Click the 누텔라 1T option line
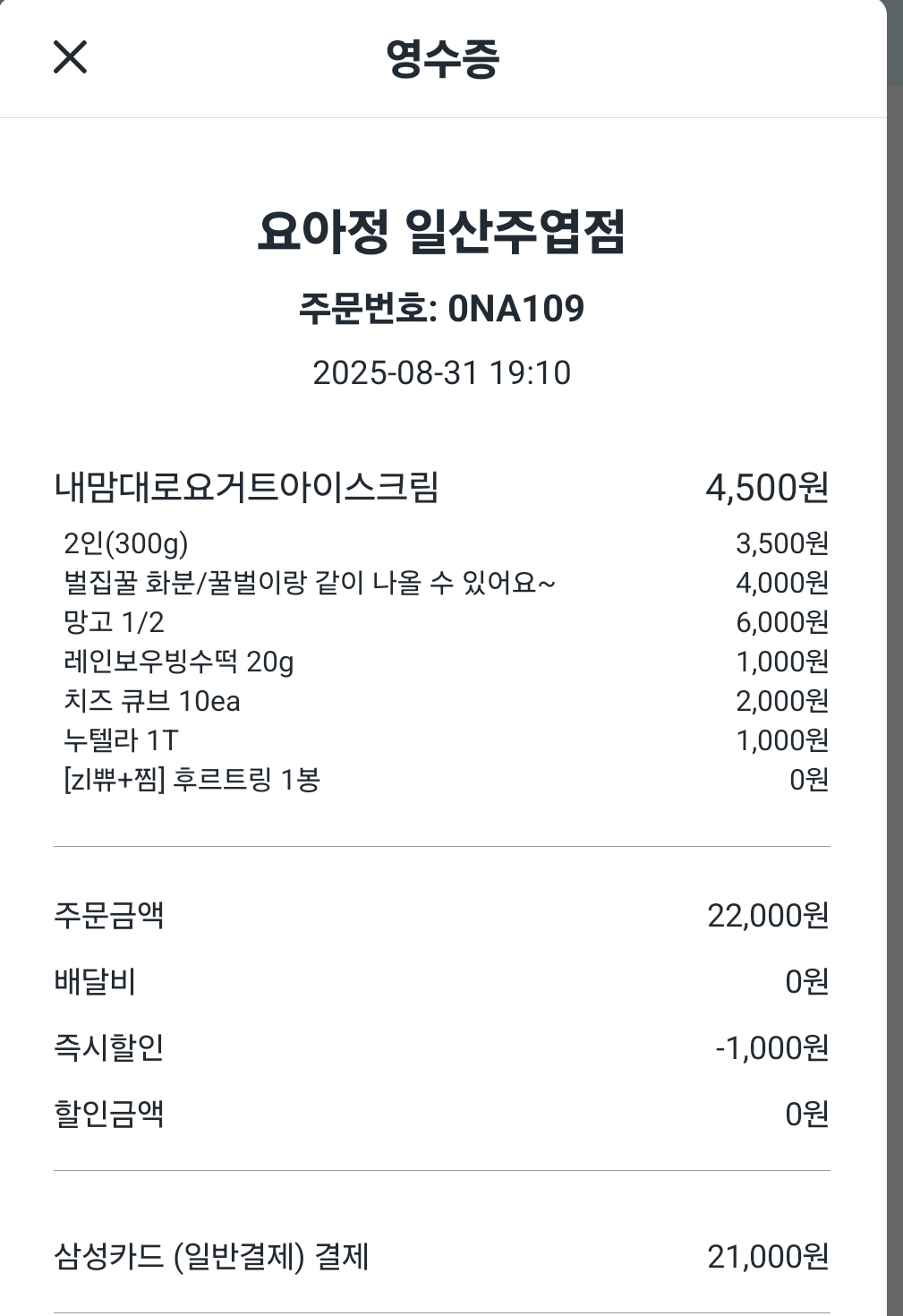The image size is (903, 1316). pos(121,740)
